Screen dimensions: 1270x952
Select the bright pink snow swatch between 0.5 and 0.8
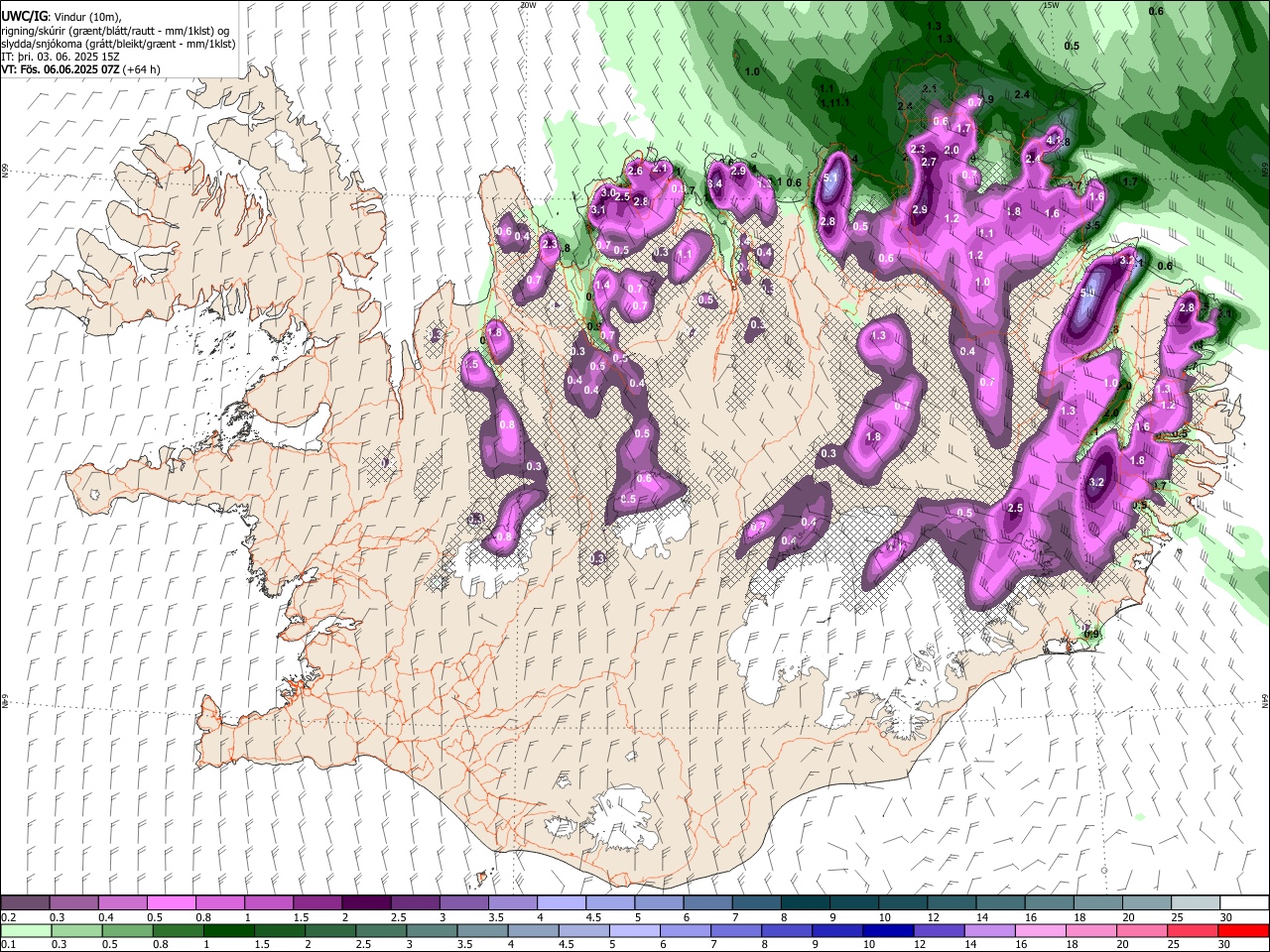172,902
